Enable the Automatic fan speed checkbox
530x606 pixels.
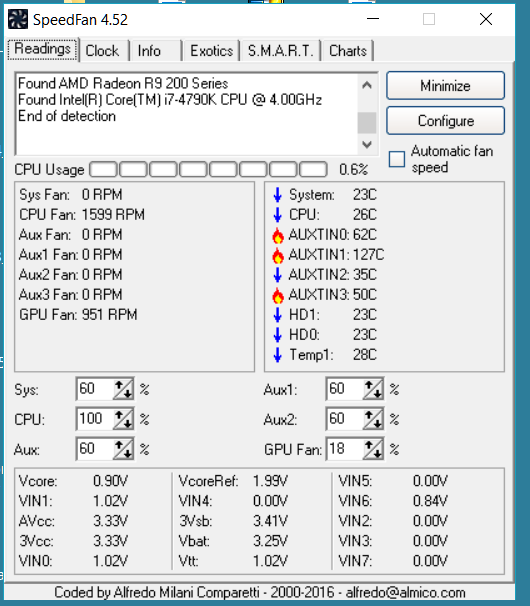397,159
